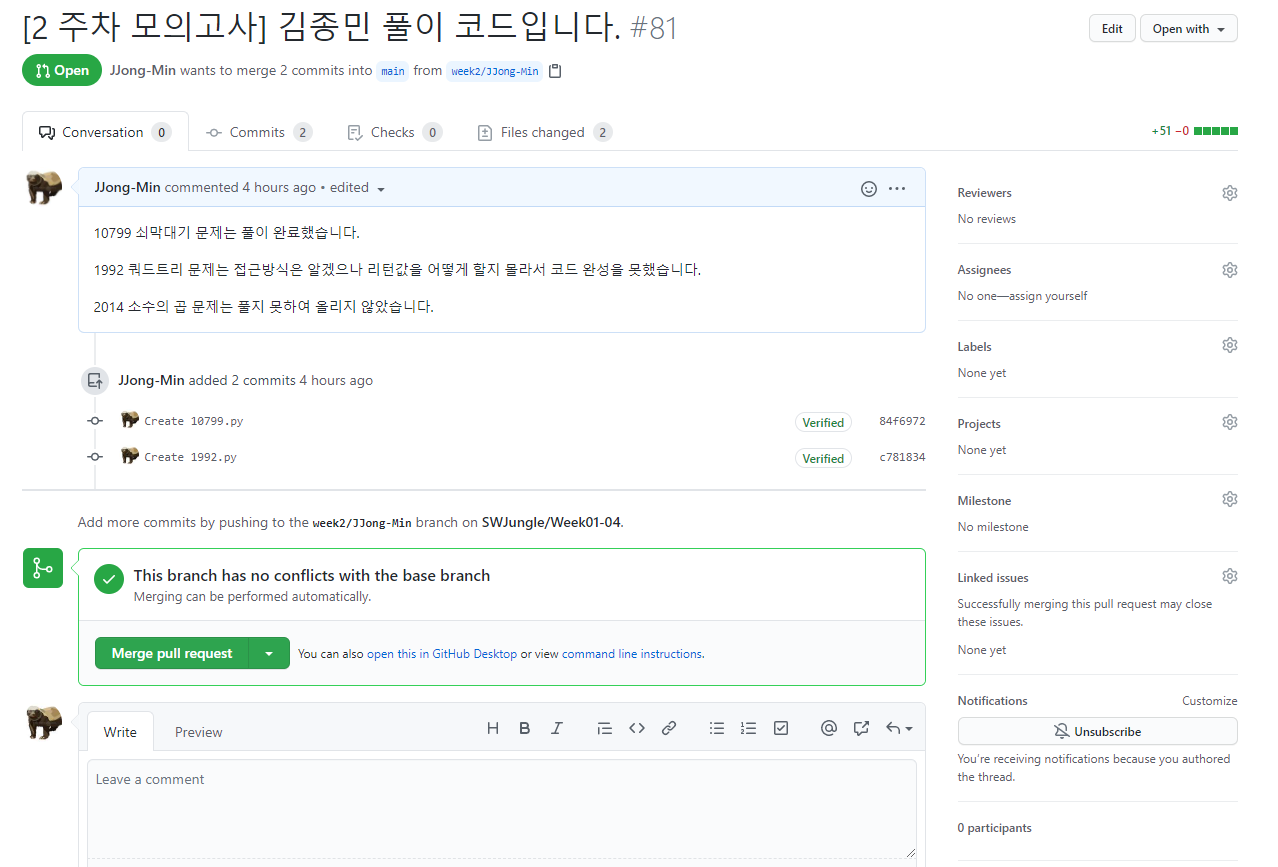Open JJong-Min author link in comment header
Screen dimensions: 1278x867
[127, 187]
